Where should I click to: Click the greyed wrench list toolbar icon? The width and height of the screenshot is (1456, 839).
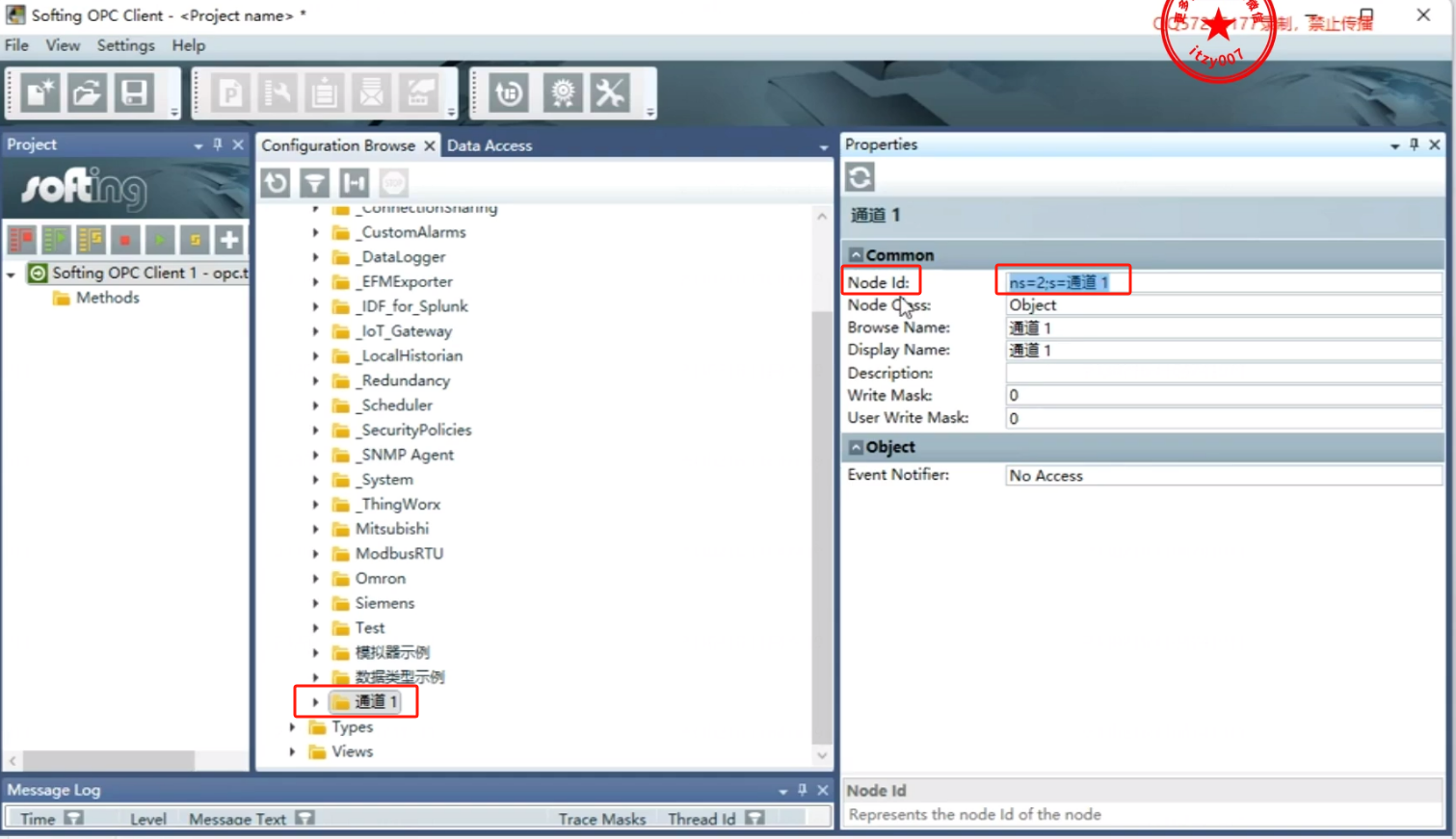point(278,93)
